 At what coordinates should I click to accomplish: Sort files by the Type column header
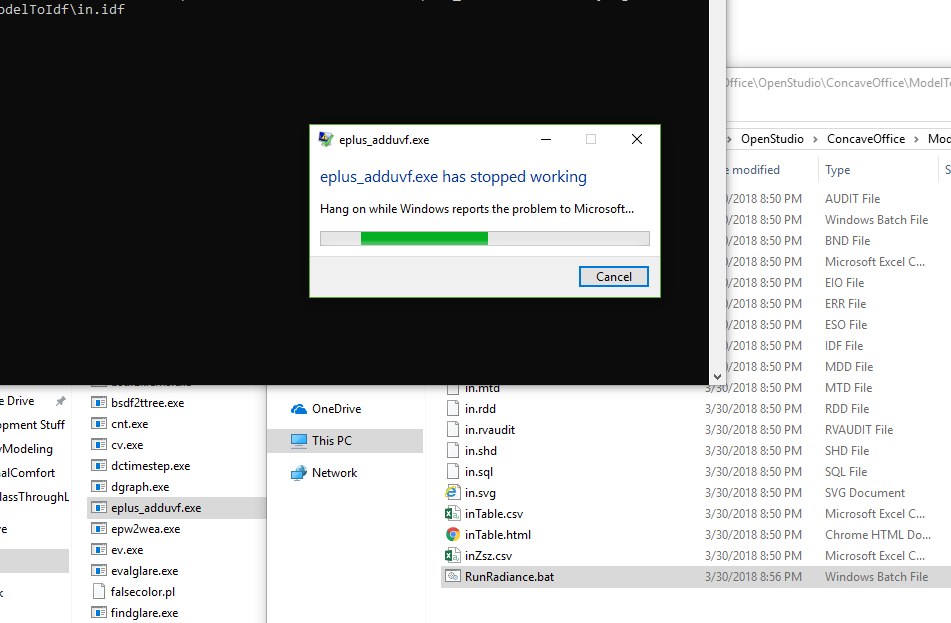(838, 170)
